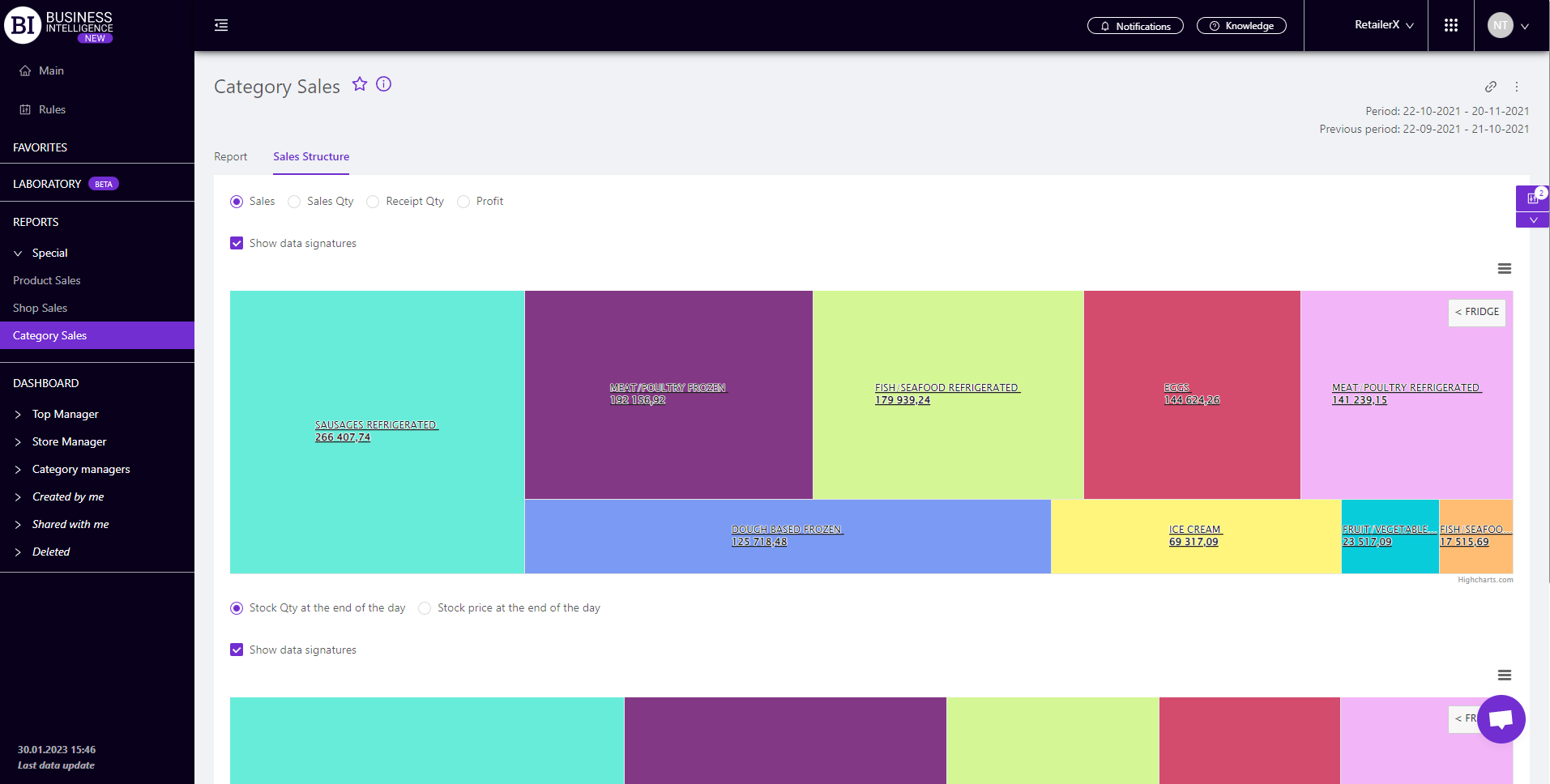Viewport: 1550px width, 784px height.
Task: Select the Profit radio option
Action: tap(463, 202)
